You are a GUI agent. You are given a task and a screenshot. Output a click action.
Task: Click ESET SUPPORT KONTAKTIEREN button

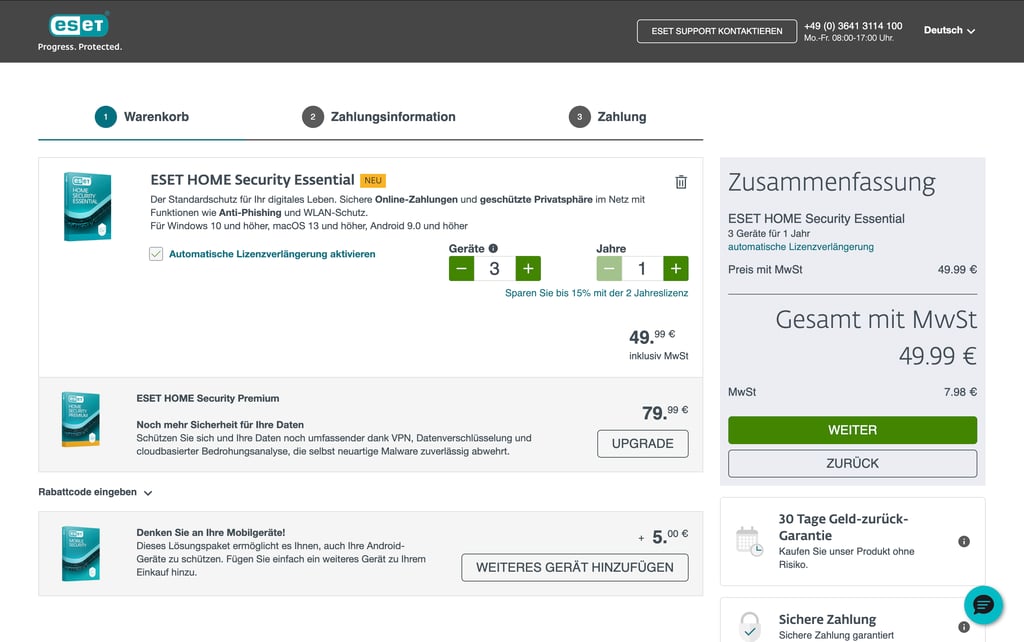tap(716, 31)
